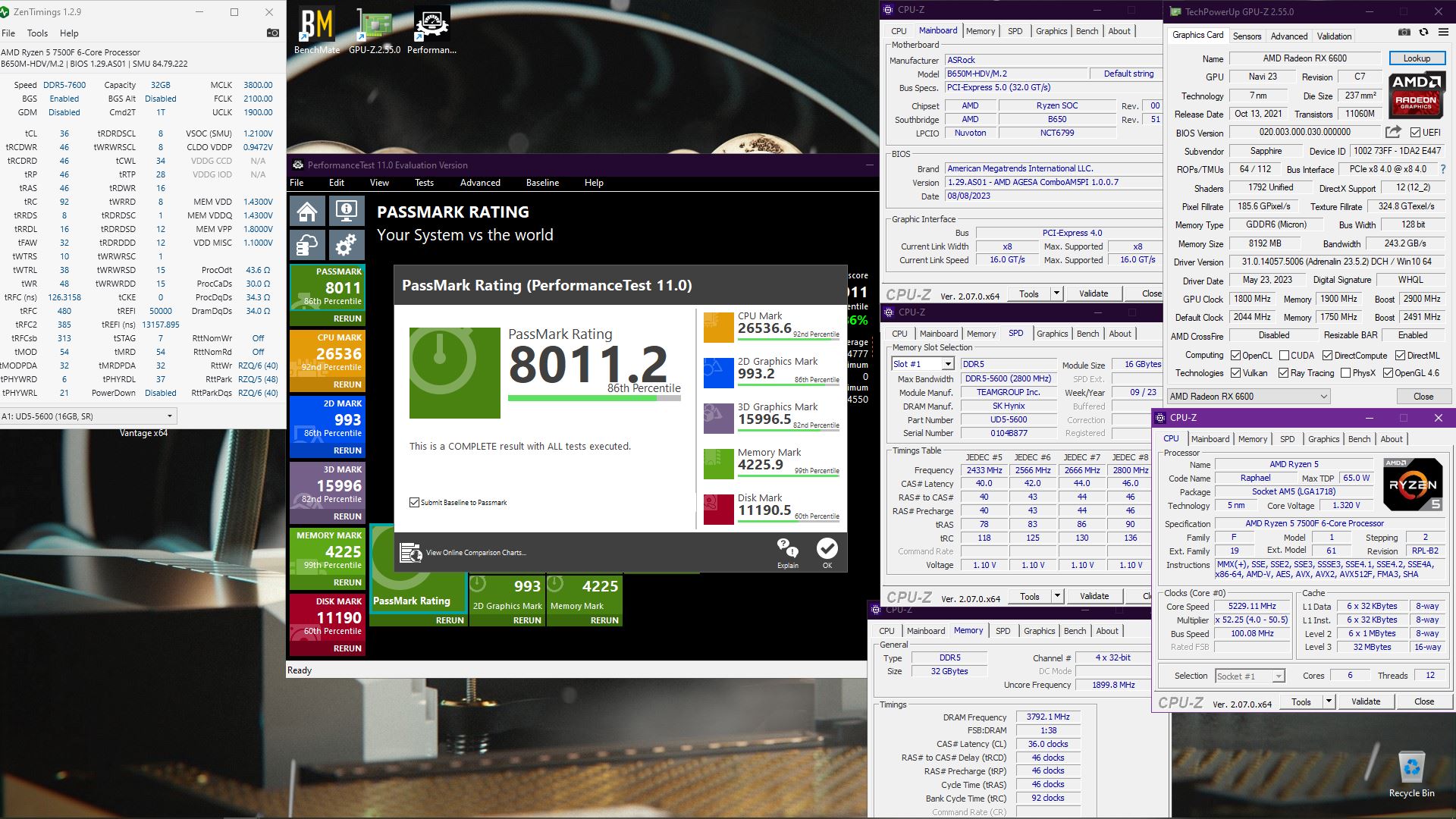Open Tools menu in ZenTimings
1456x819 pixels.
[37, 33]
